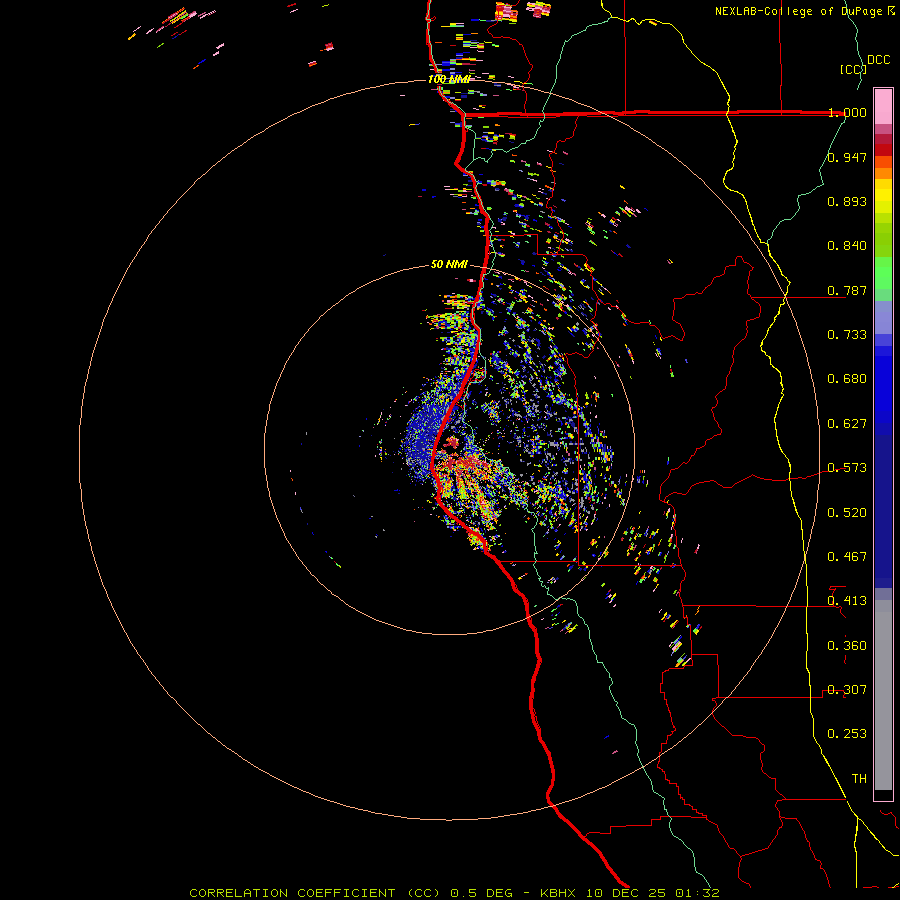Screen dimensions: 900x900
Task: Pick the orange segment of the color bar
Action: [883, 168]
